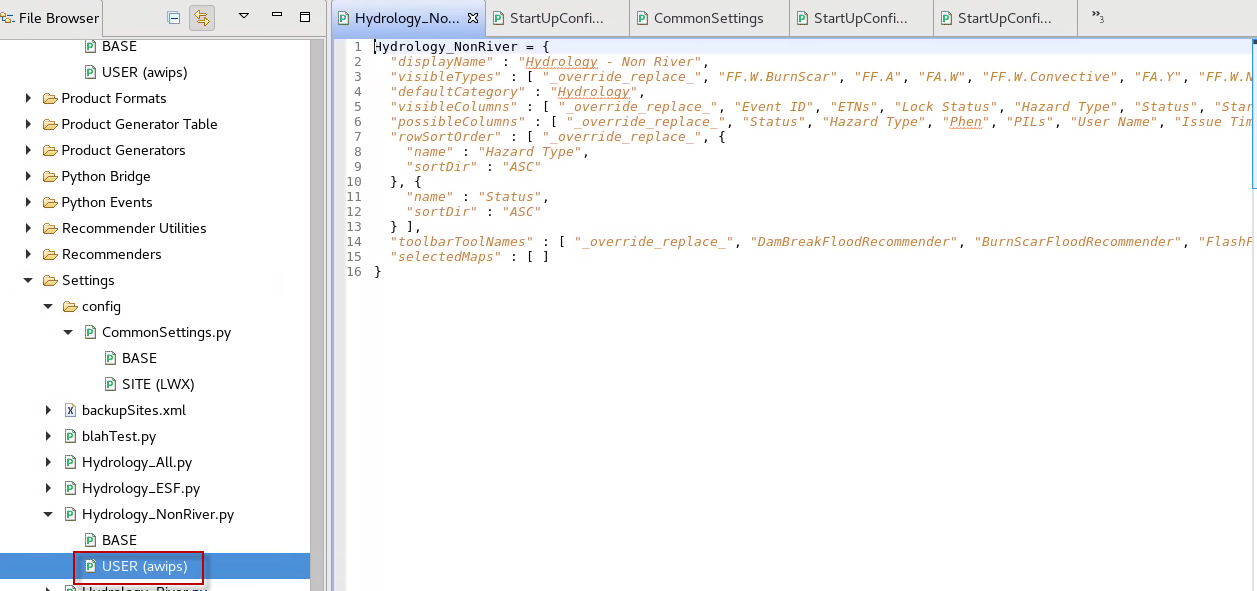1257x591 pixels.
Task: Show the hidden editors overflow list (»3)
Action: (x=1098, y=17)
